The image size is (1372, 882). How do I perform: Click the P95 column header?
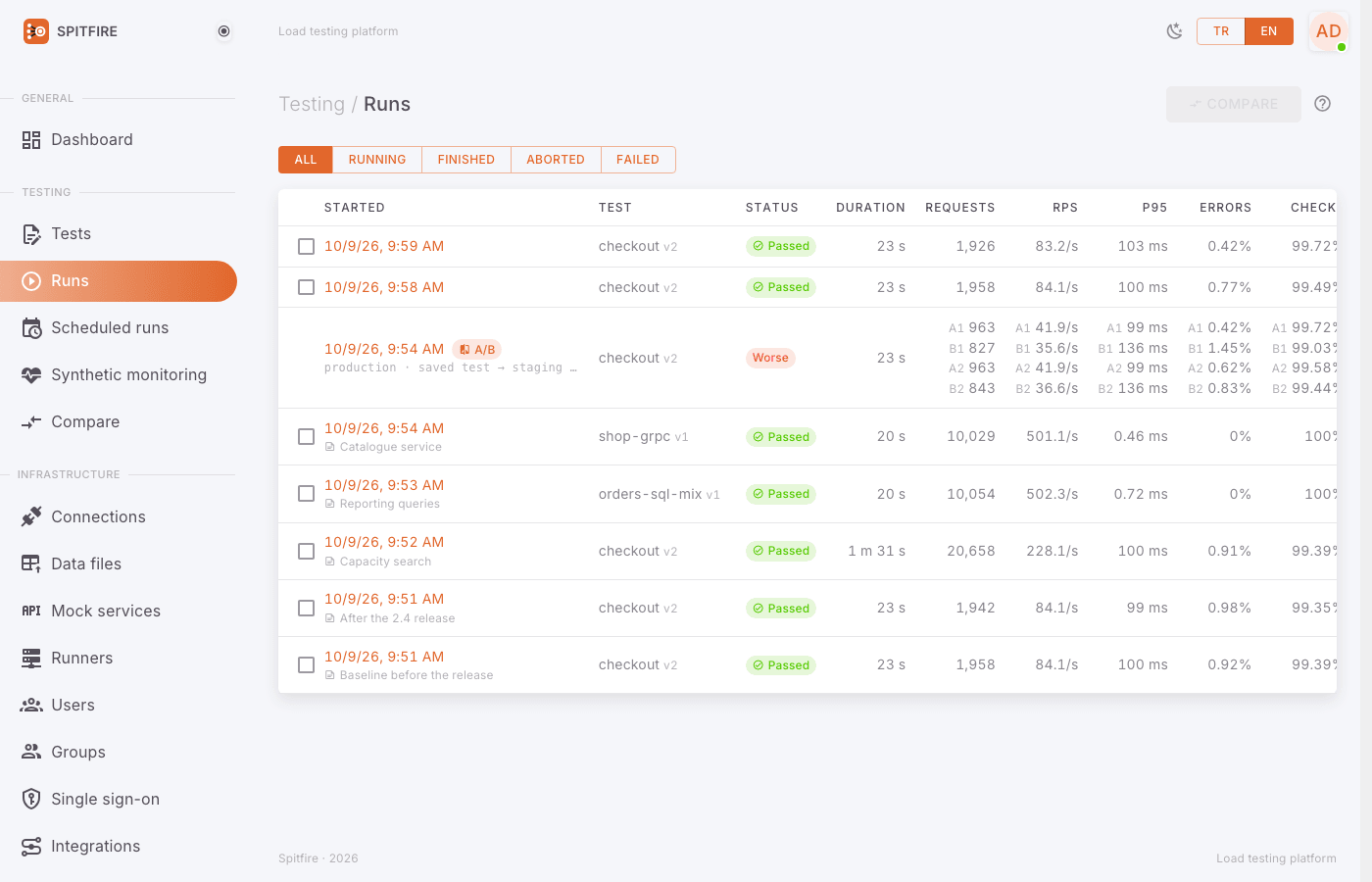1154,208
